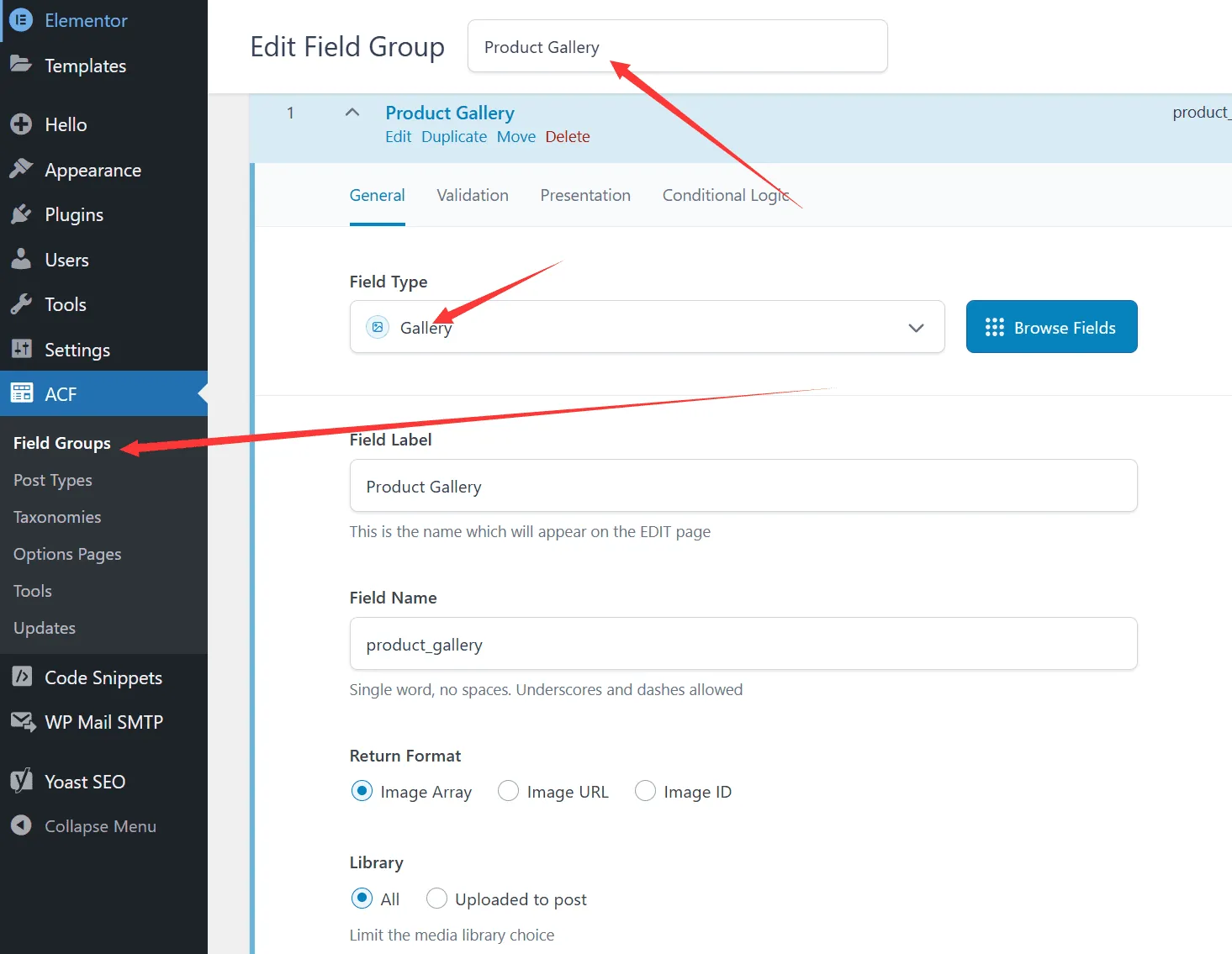Click the Elementor icon in sidebar
The width and height of the screenshot is (1232, 954).
click(21, 20)
